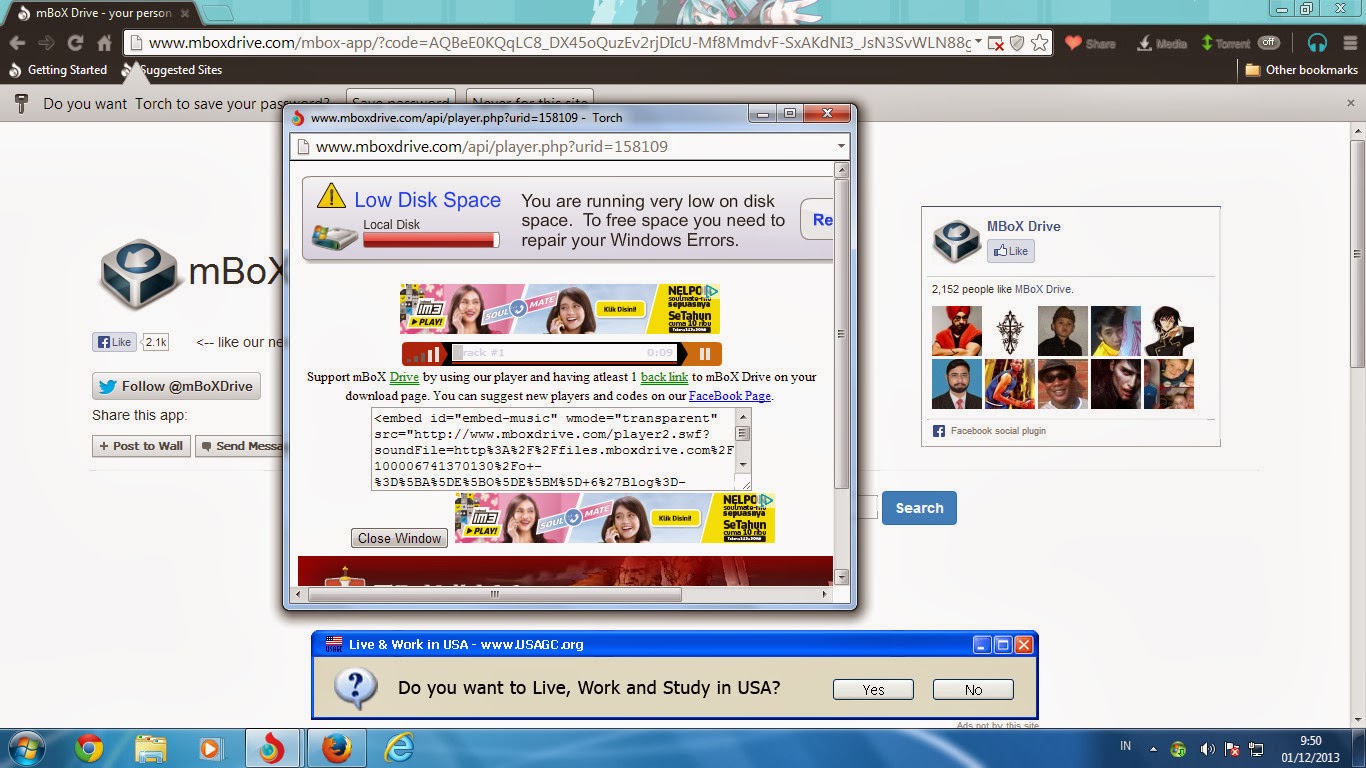Click the popup vertical scrollbar thumb
The image size is (1366, 768).
(841, 335)
